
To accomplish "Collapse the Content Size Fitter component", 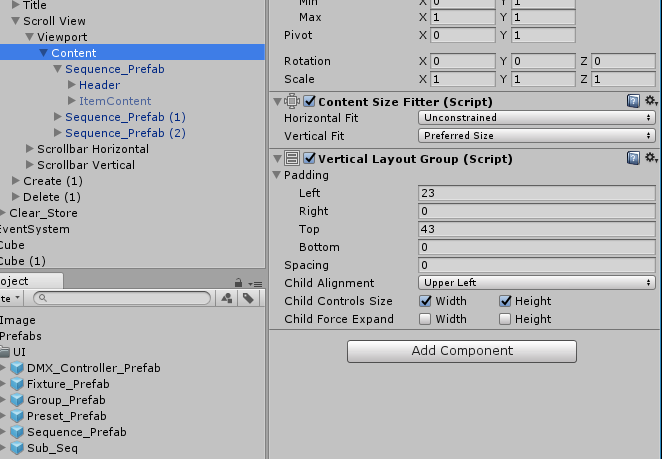I will click(277, 102).
